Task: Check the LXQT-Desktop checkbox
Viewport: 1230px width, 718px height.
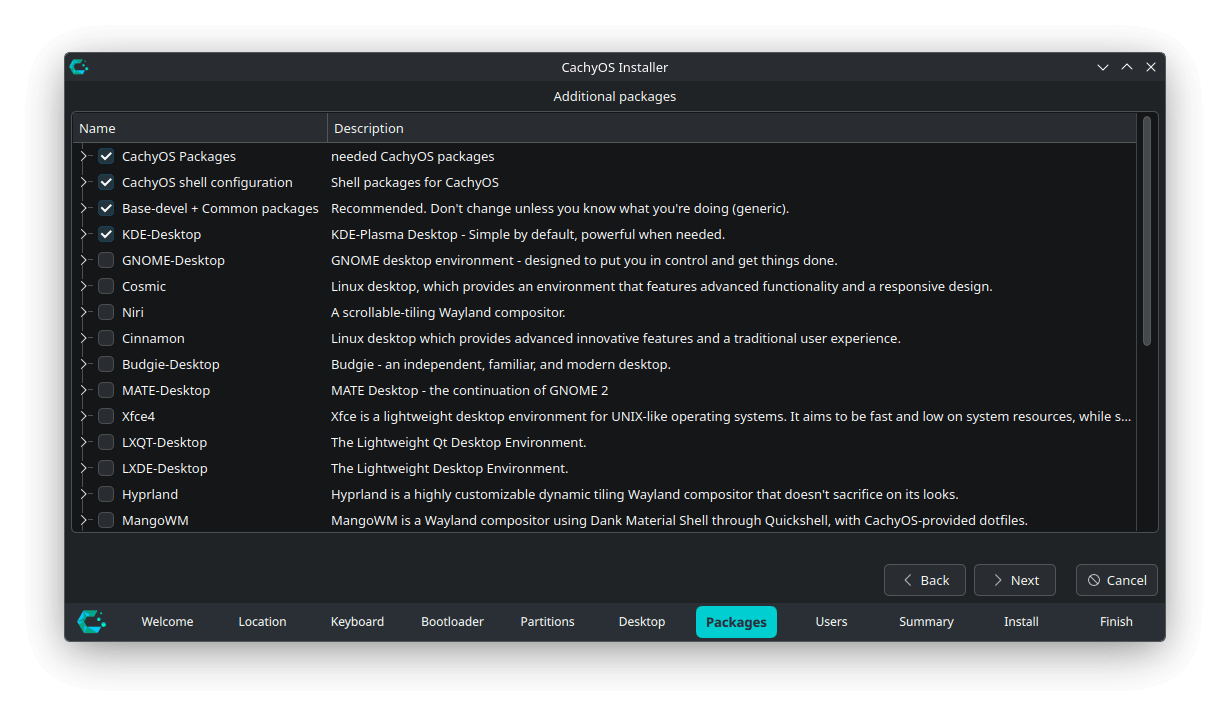Action: pos(106,442)
